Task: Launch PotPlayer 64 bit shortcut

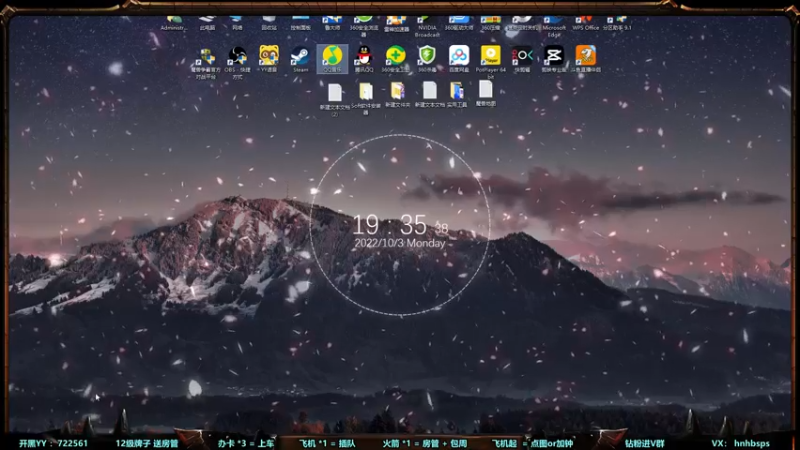Action: click(x=490, y=61)
